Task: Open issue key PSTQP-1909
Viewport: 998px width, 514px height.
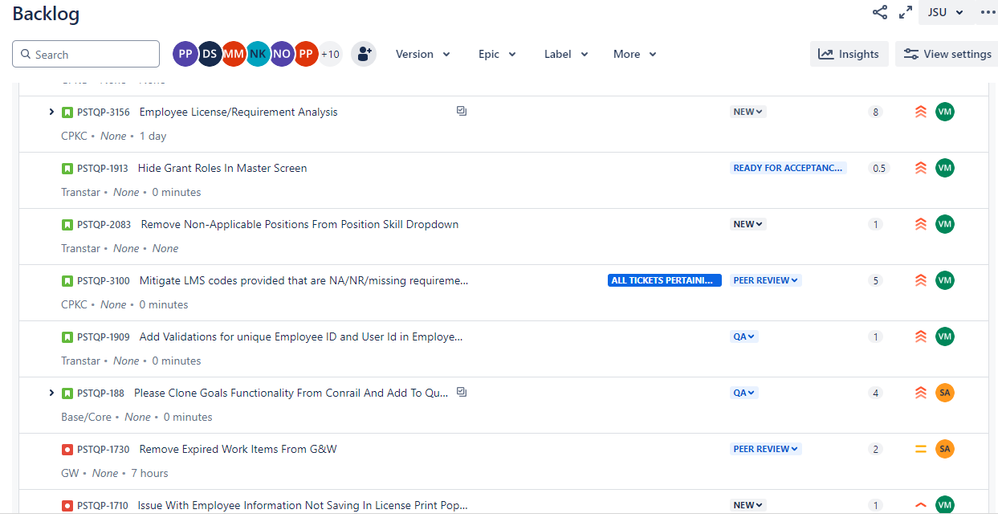Action: (103, 337)
